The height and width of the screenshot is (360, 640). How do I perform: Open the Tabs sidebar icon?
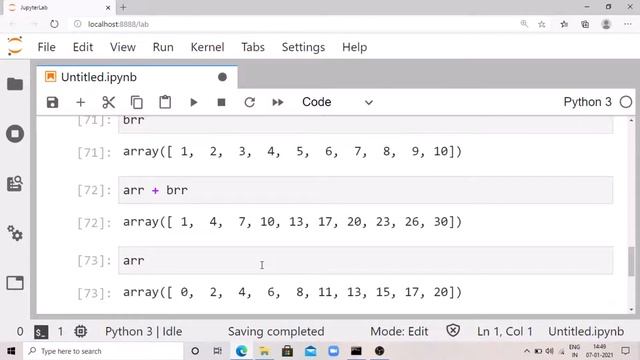(15, 283)
